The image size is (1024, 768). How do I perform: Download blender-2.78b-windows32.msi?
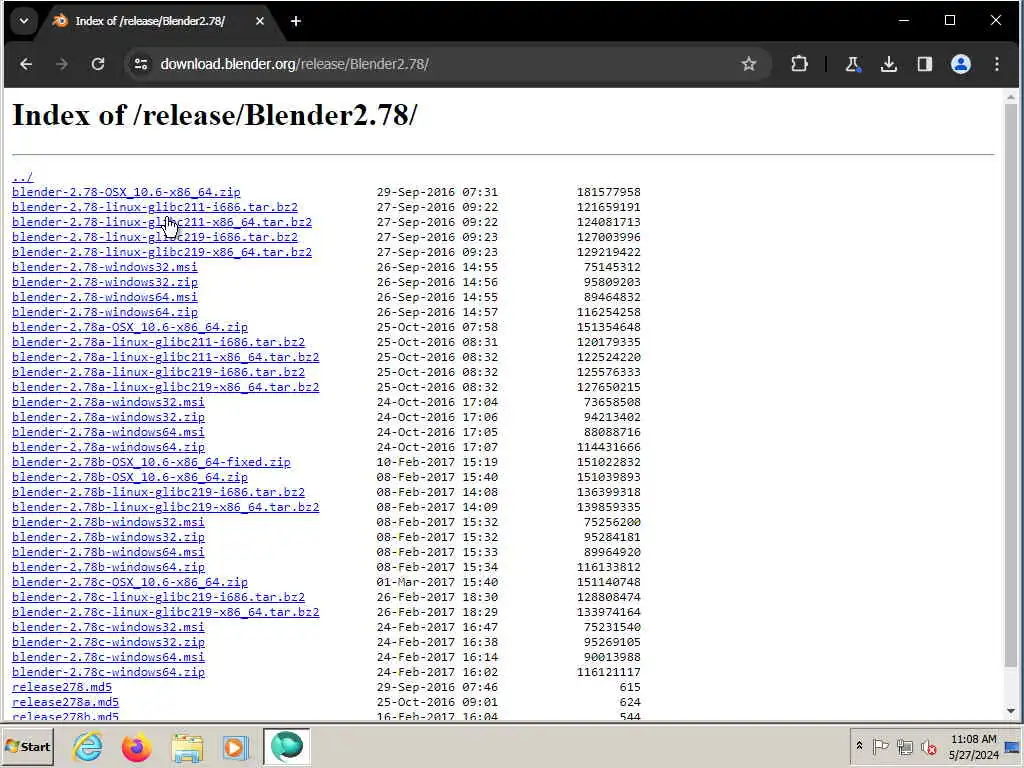tap(108, 522)
